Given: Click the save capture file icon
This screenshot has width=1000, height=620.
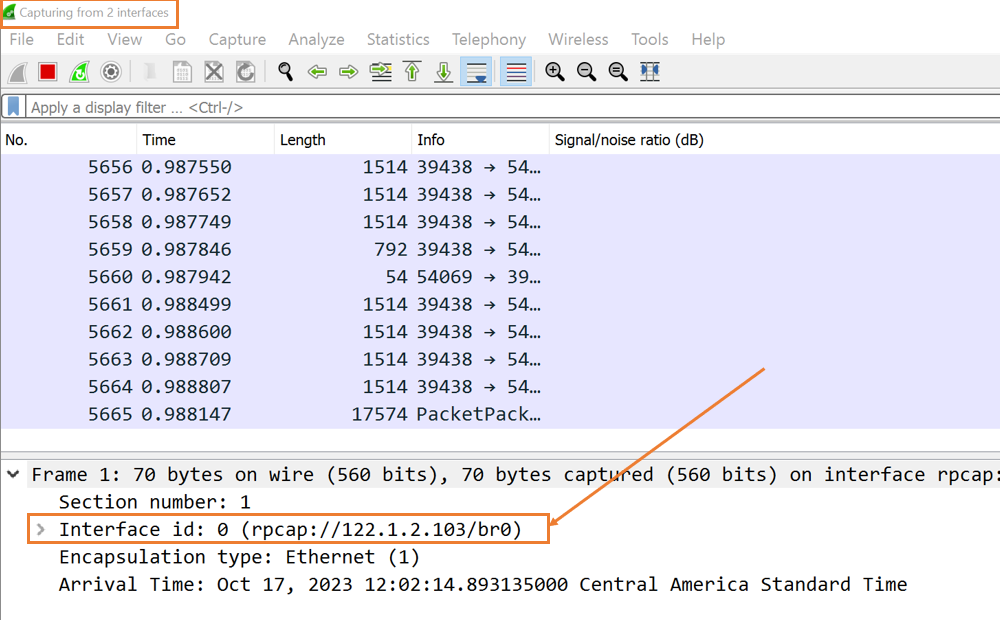Looking at the screenshot, I should 182,72.
